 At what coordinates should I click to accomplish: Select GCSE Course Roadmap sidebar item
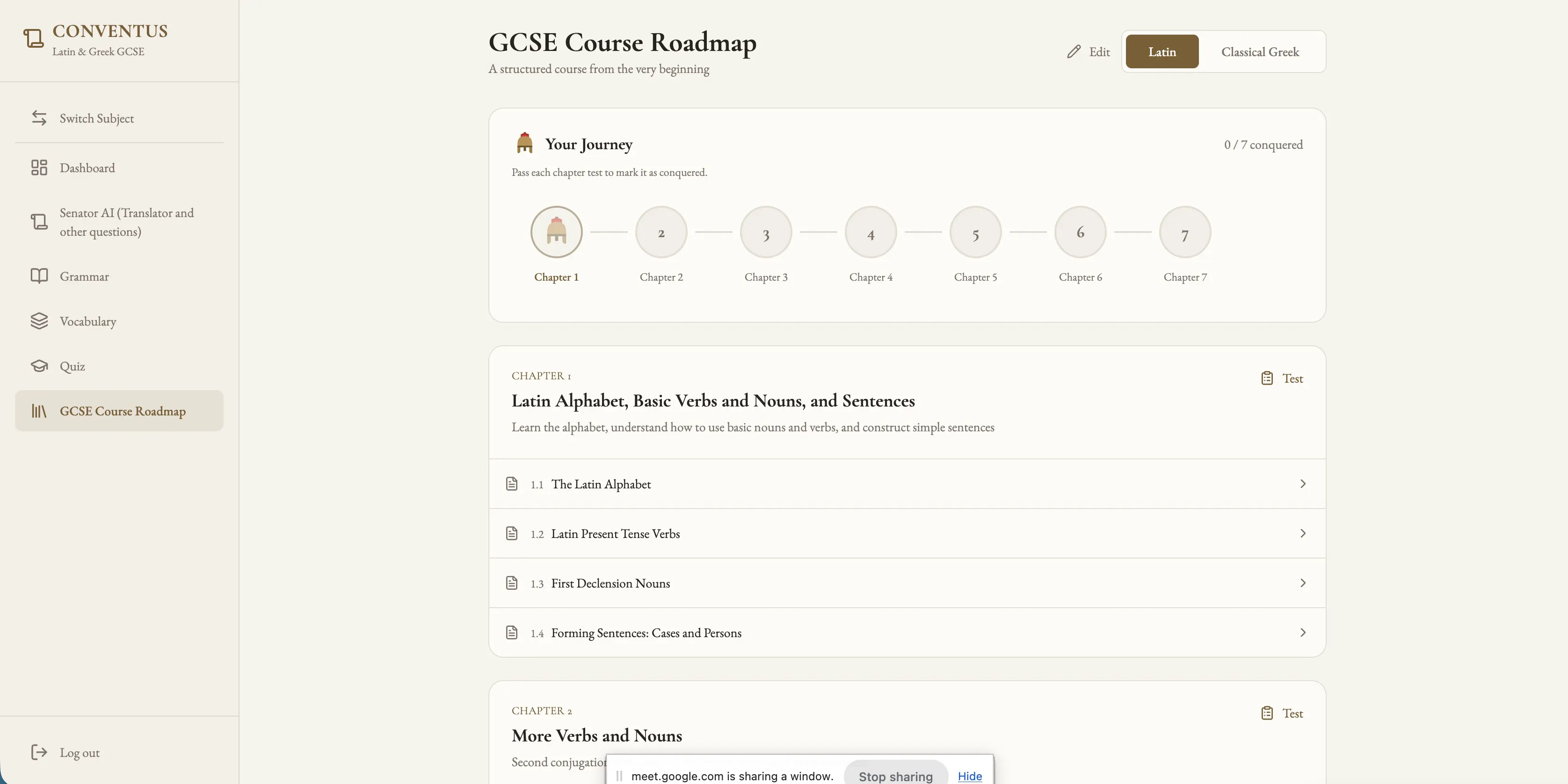click(x=119, y=411)
